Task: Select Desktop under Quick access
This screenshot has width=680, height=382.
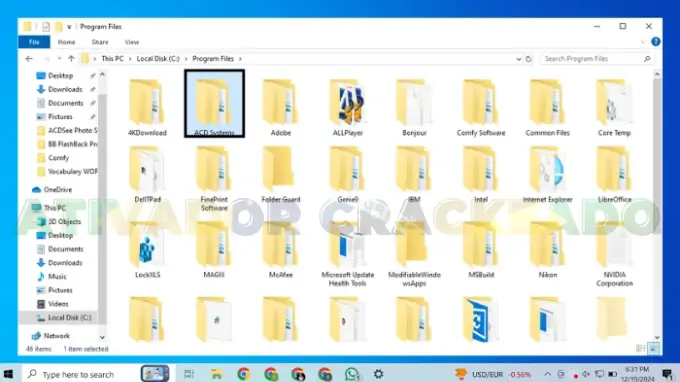Action: point(61,75)
